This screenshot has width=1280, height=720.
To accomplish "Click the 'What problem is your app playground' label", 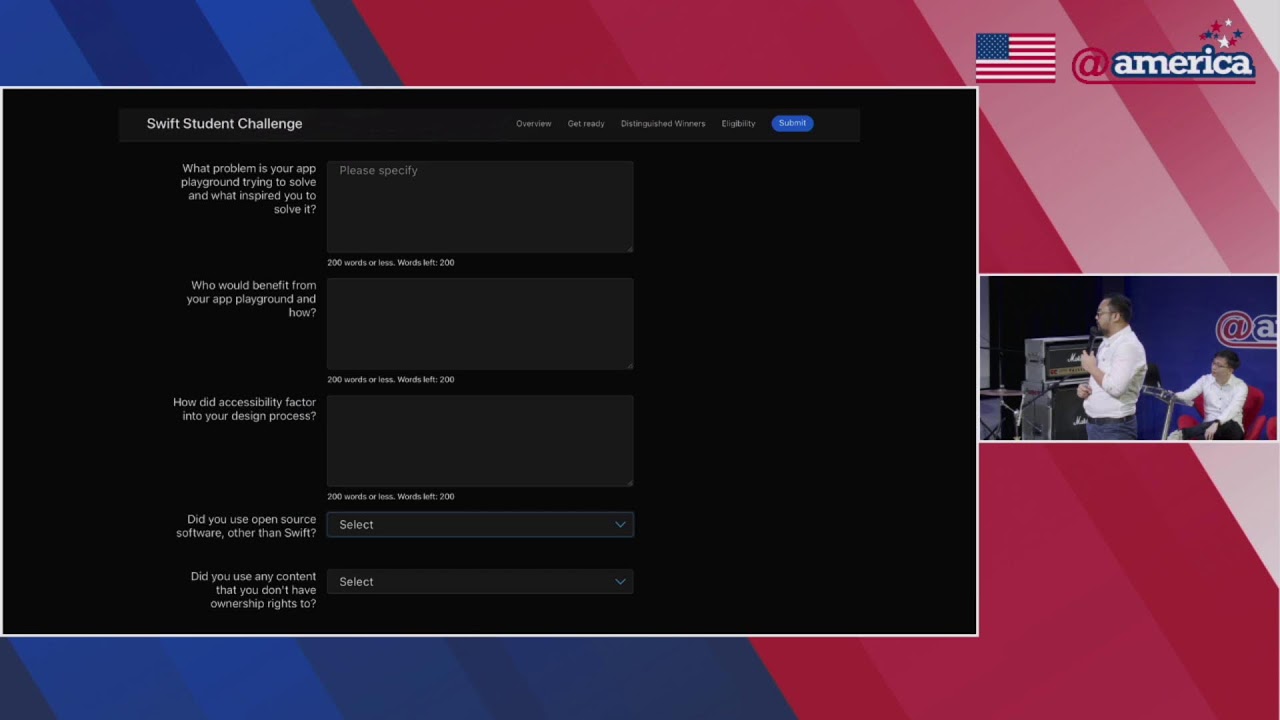I will pos(248,189).
